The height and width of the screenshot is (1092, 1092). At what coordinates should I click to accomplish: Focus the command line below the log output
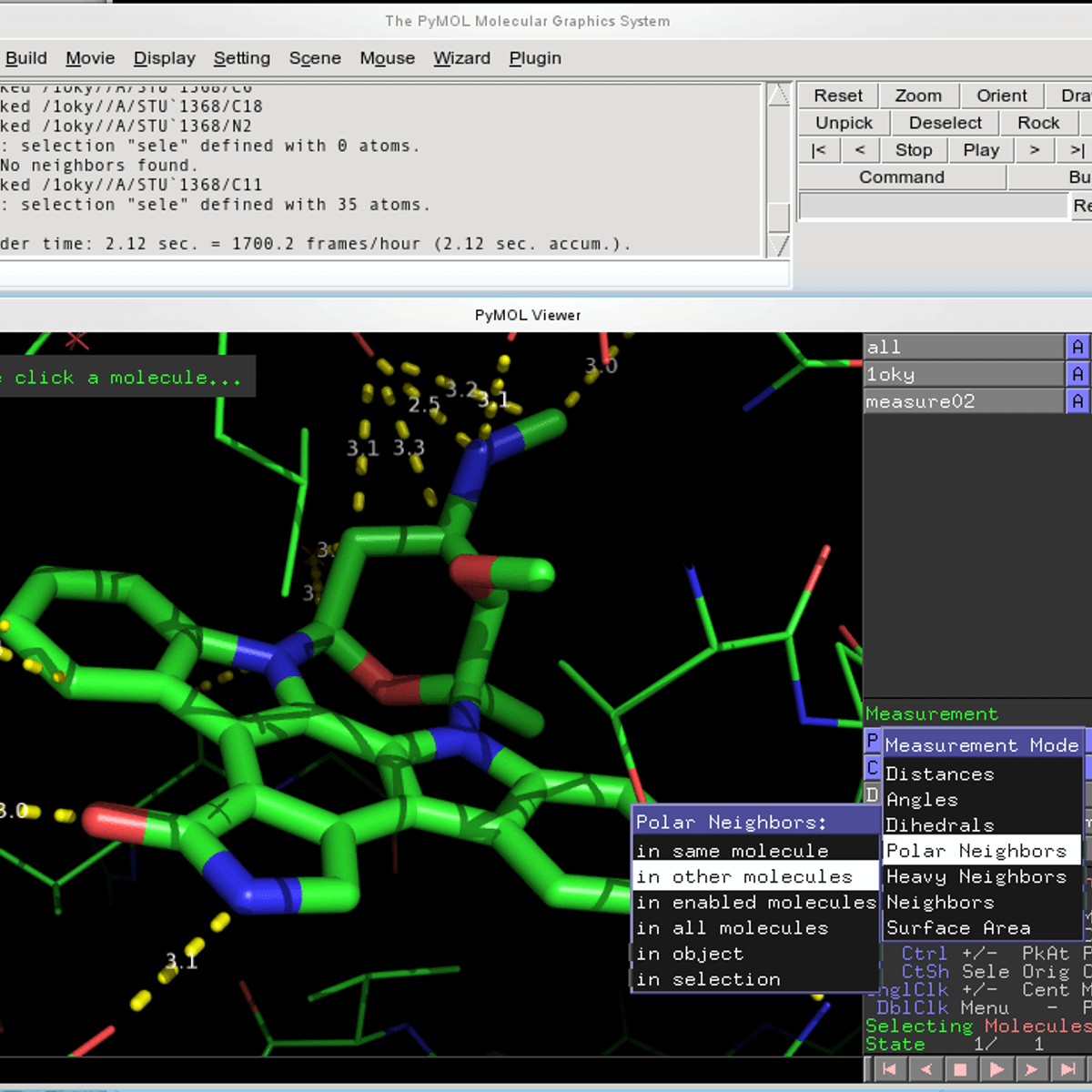[393, 274]
